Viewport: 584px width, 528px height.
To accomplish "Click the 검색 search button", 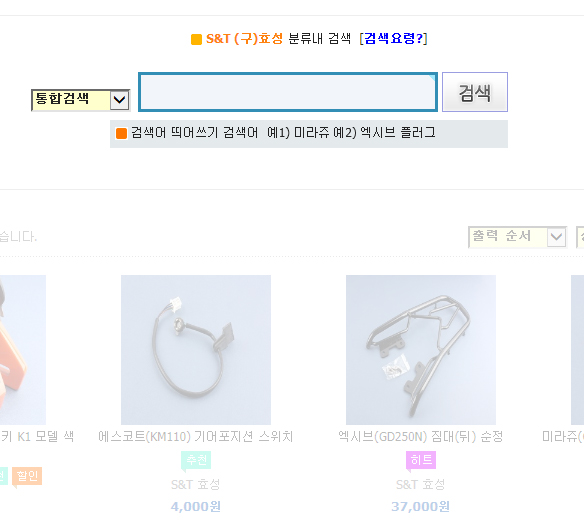I will 474,92.
